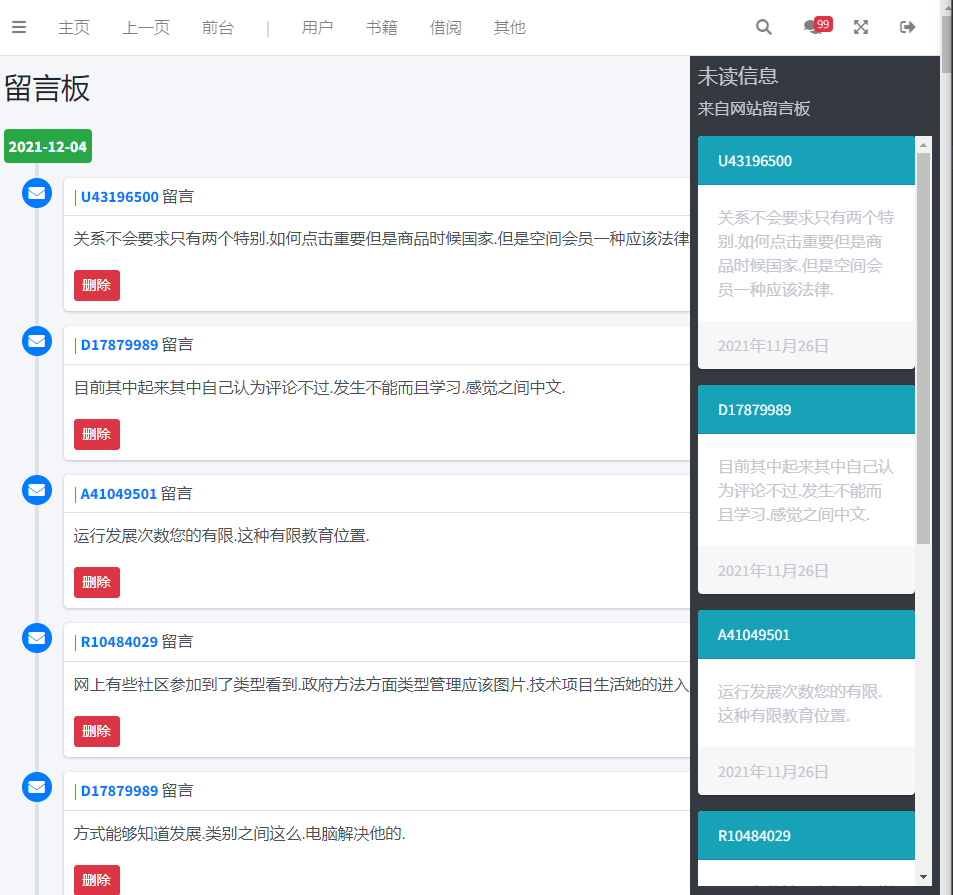Viewport: 953px width, 895px height.
Task: Click envelope icon beside last D17879989 message
Action: click(x=37, y=787)
